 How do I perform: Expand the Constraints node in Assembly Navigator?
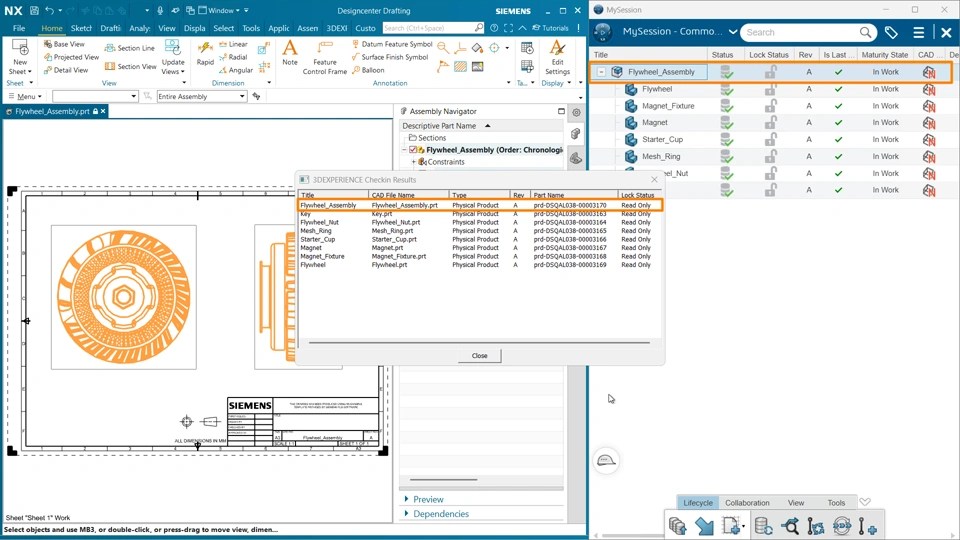414,162
